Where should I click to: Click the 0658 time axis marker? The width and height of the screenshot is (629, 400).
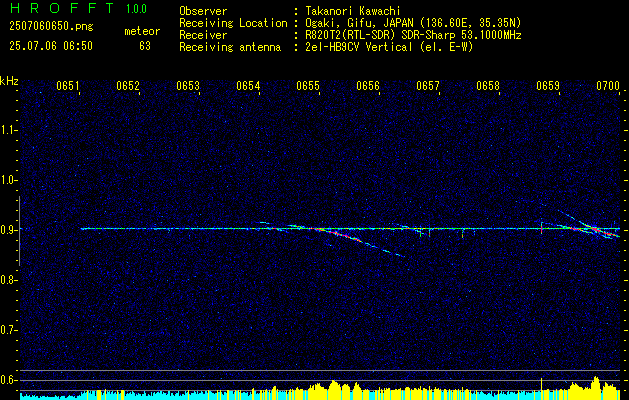coord(488,85)
